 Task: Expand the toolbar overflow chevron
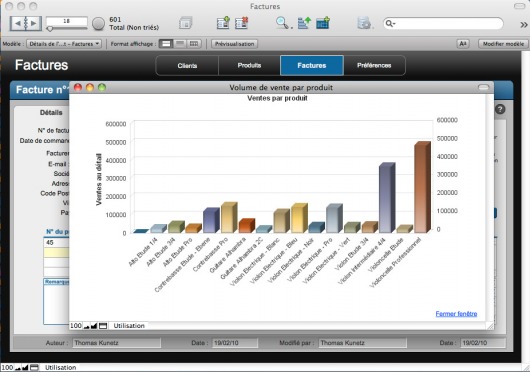click(x=524, y=24)
